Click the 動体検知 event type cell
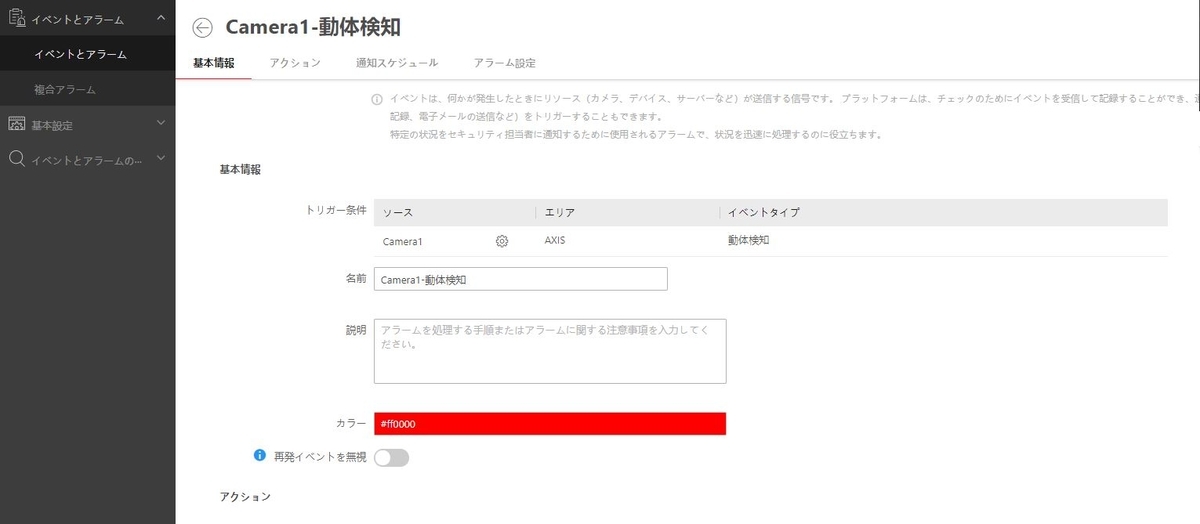Image resolution: width=1200 pixels, height=524 pixels. click(x=749, y=241)
